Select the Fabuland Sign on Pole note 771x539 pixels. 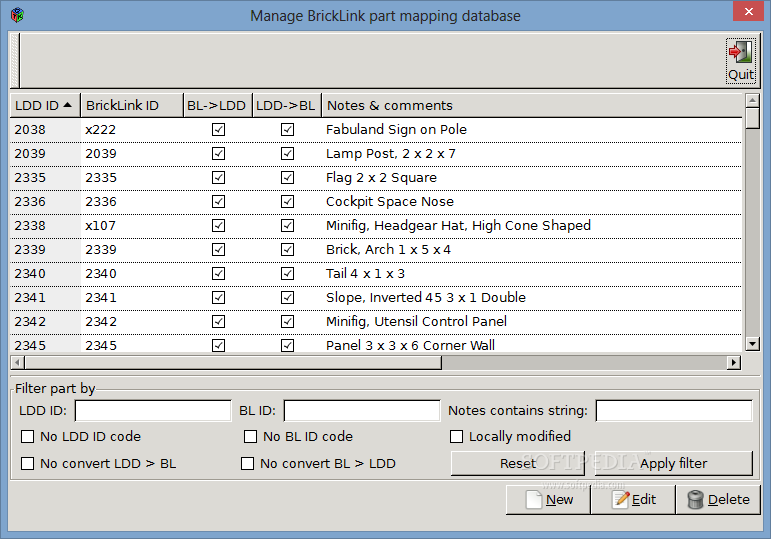click(x=396, y=129)
